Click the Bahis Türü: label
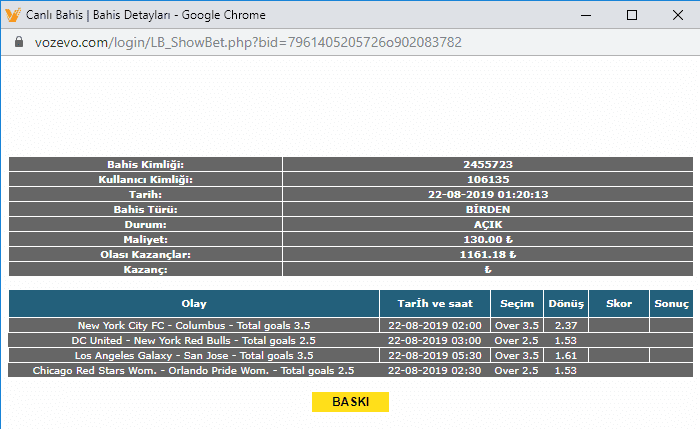The image size is (700, 429). 146,209
